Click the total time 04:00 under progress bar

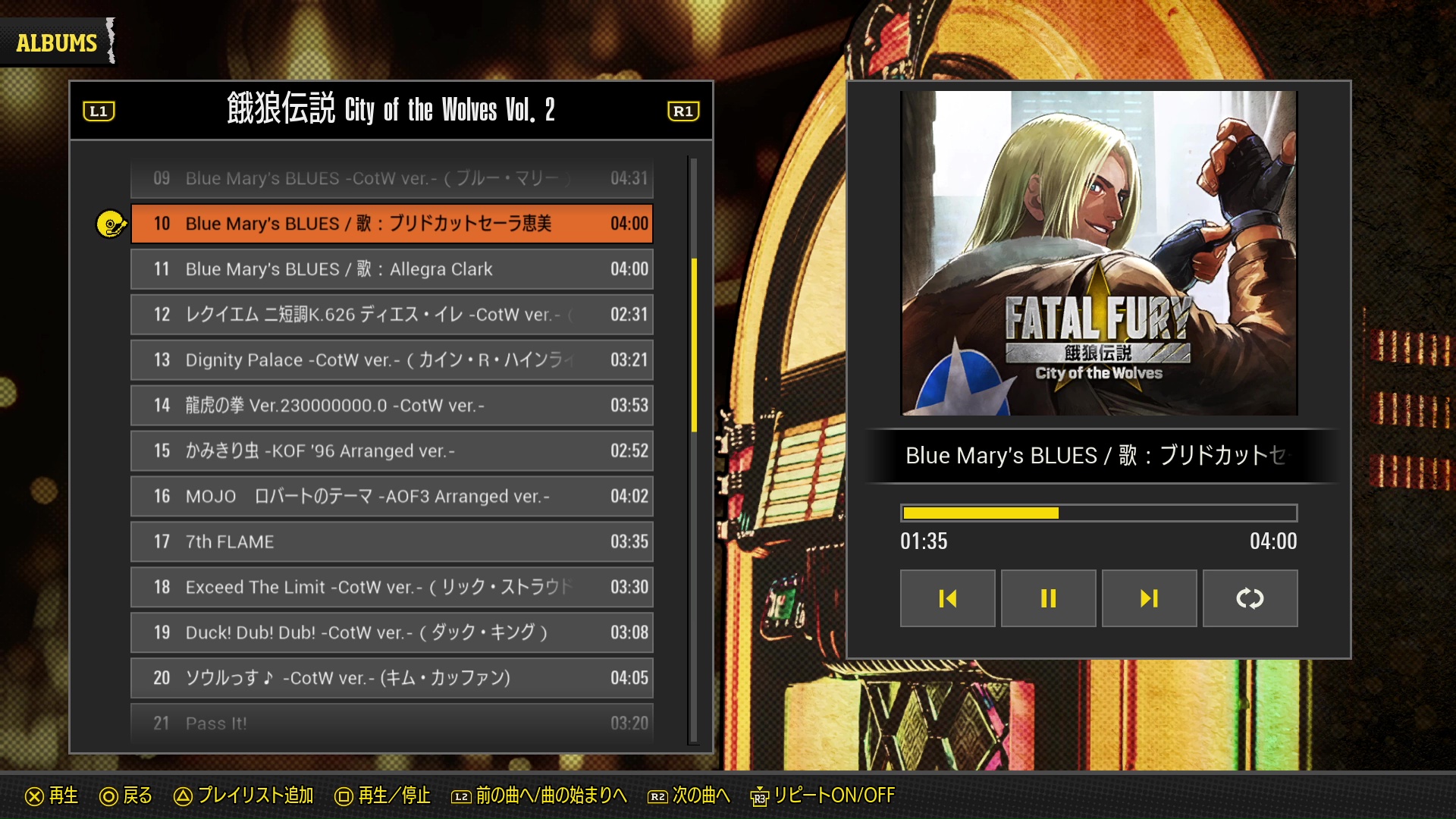[1273, 541]
